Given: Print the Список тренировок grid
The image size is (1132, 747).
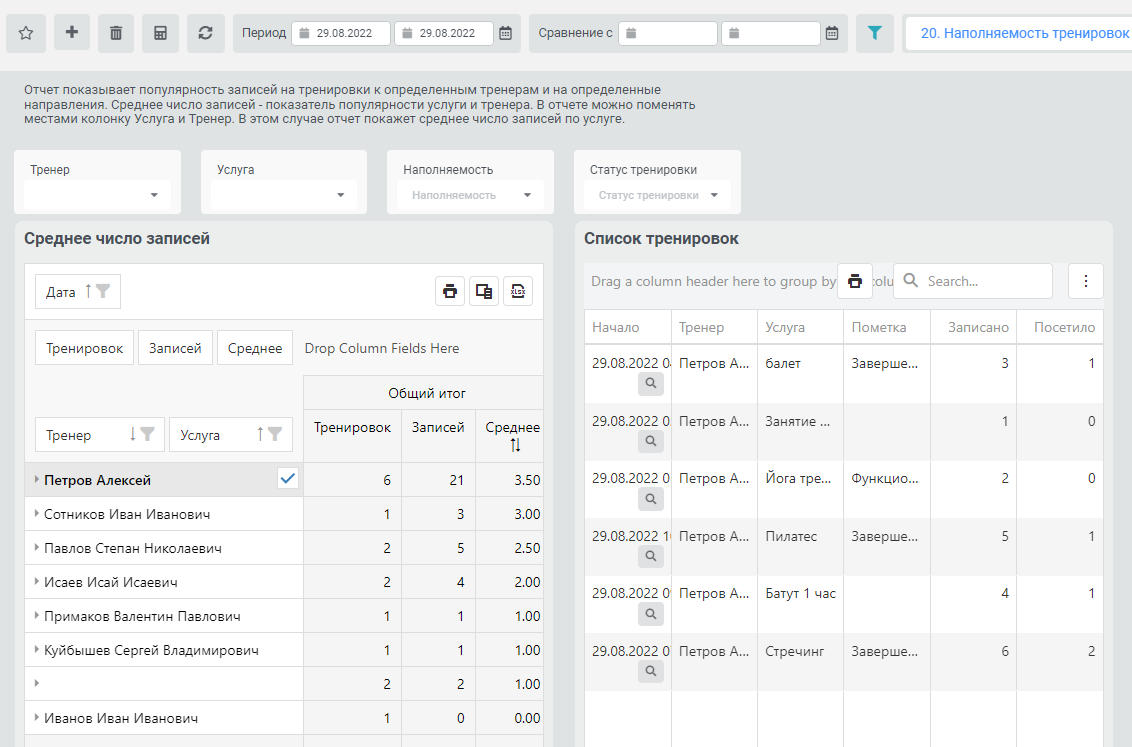Looking at the screenshot, I should pyautogui.click(x=855, y=281).
